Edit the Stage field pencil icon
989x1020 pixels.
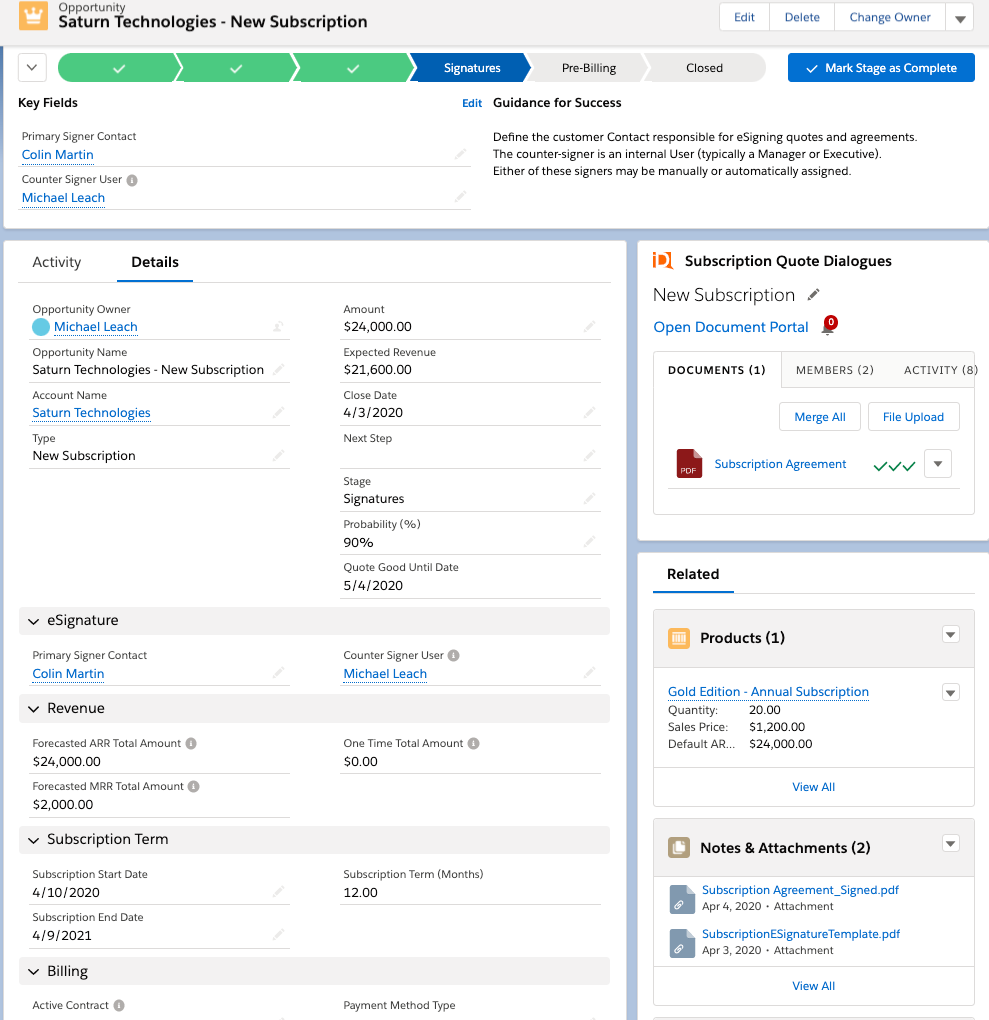[x=589, y=498]
